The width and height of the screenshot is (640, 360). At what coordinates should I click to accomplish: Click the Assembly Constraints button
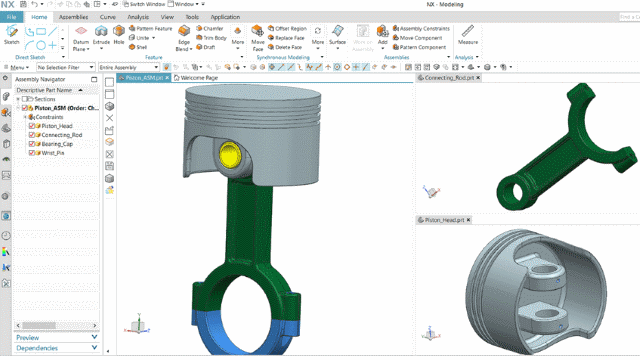pyautogui.click(x=421, y=29)
